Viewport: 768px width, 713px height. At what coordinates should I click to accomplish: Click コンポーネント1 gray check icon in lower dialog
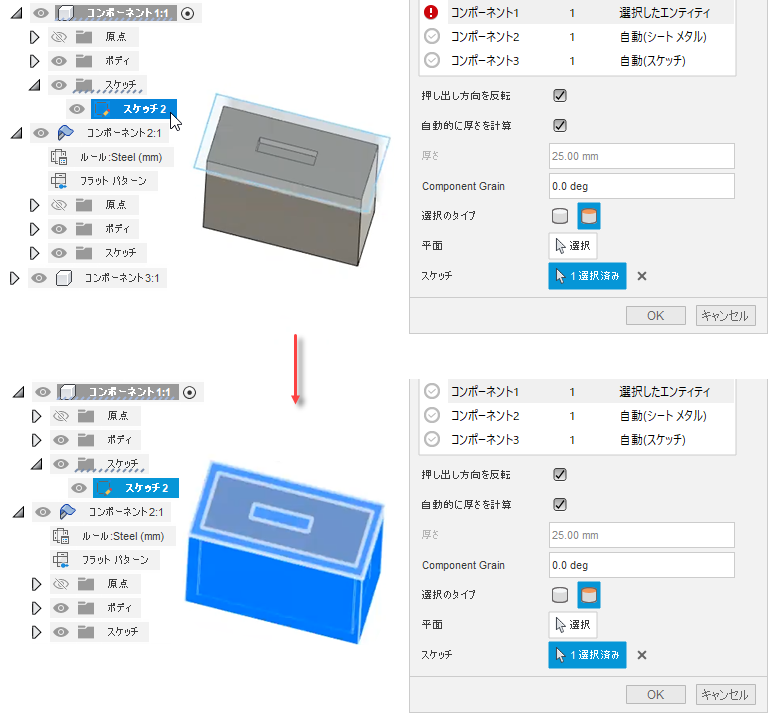pos(432,391)
